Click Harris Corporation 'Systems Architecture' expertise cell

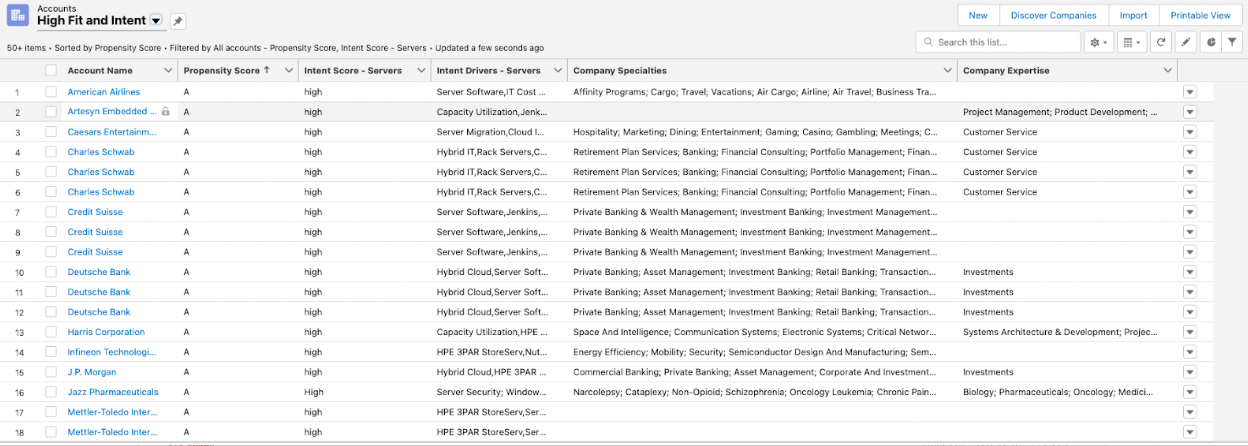(x=1060, y=332)
